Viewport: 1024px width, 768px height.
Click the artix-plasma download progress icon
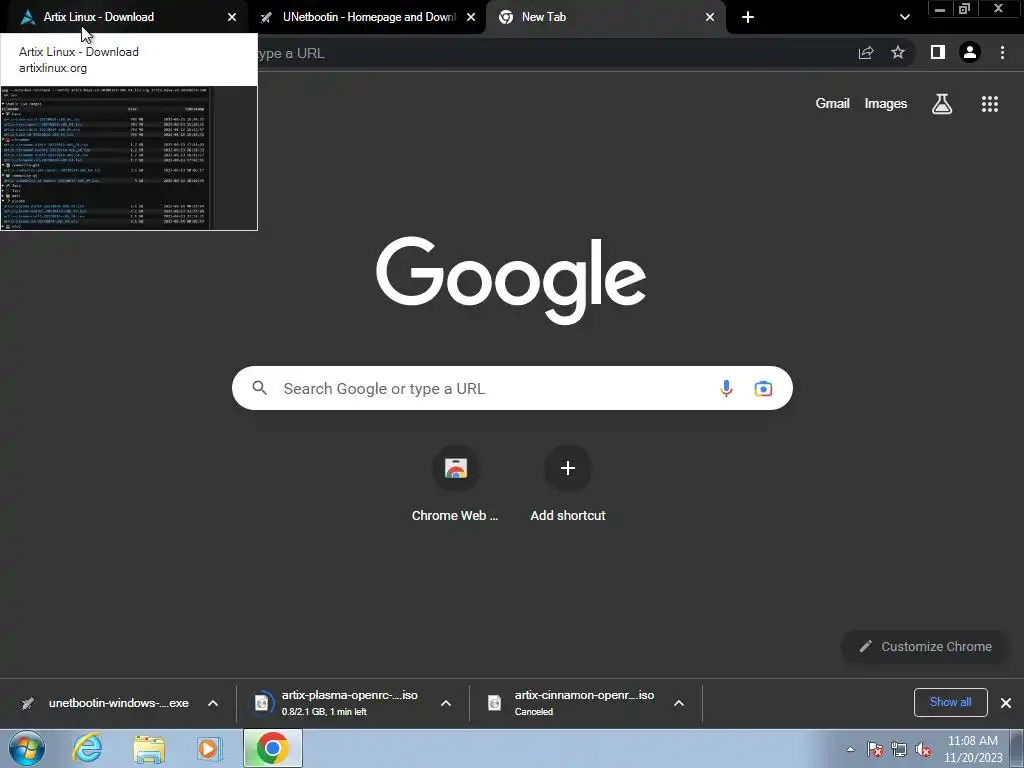[x=261, y=703]
